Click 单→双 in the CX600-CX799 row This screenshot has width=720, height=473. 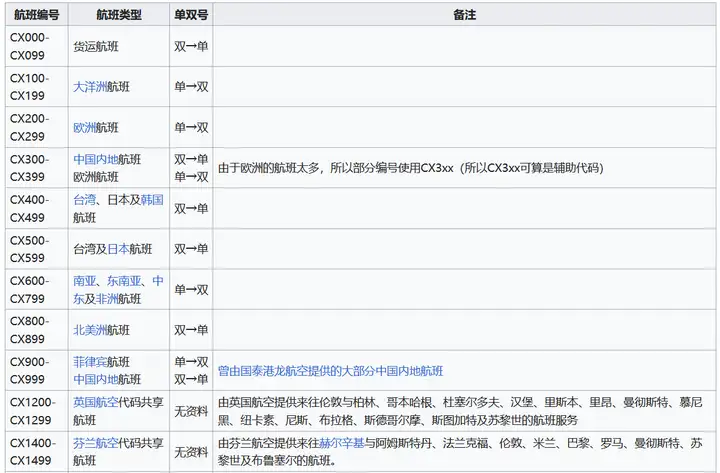coord(191,289)
